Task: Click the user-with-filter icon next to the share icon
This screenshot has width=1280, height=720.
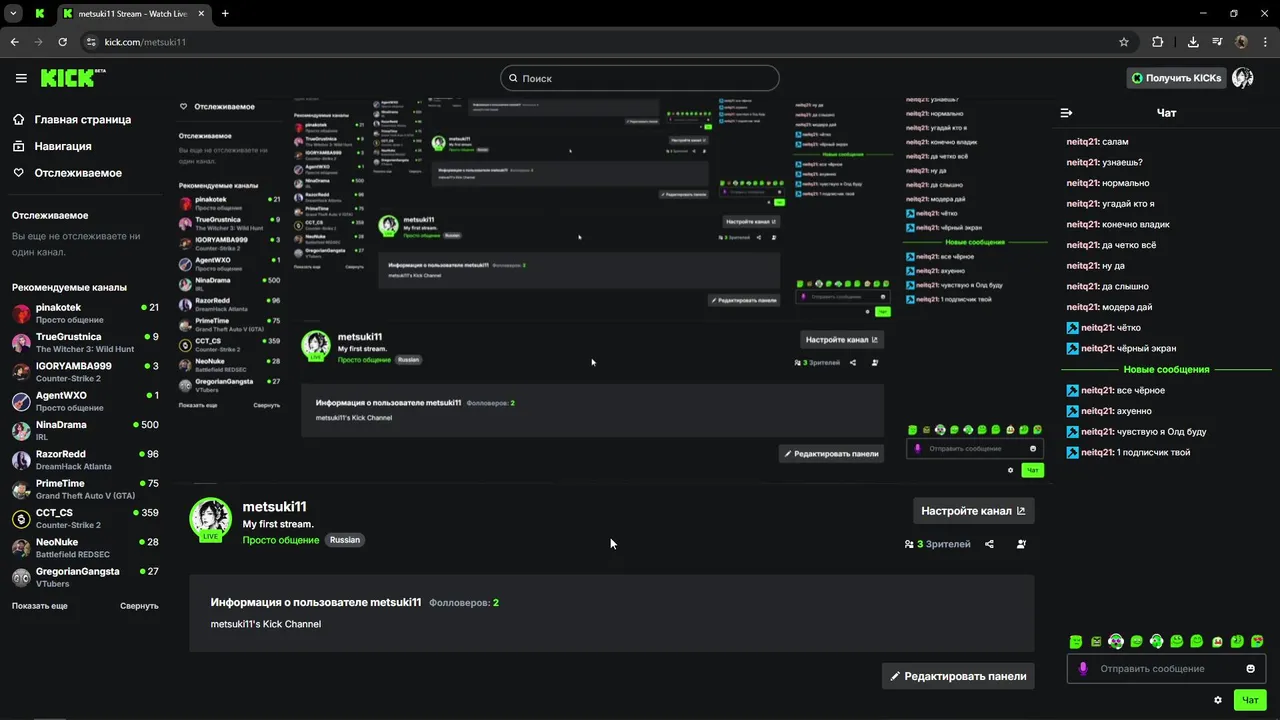Action: (x=1021, y=544)
